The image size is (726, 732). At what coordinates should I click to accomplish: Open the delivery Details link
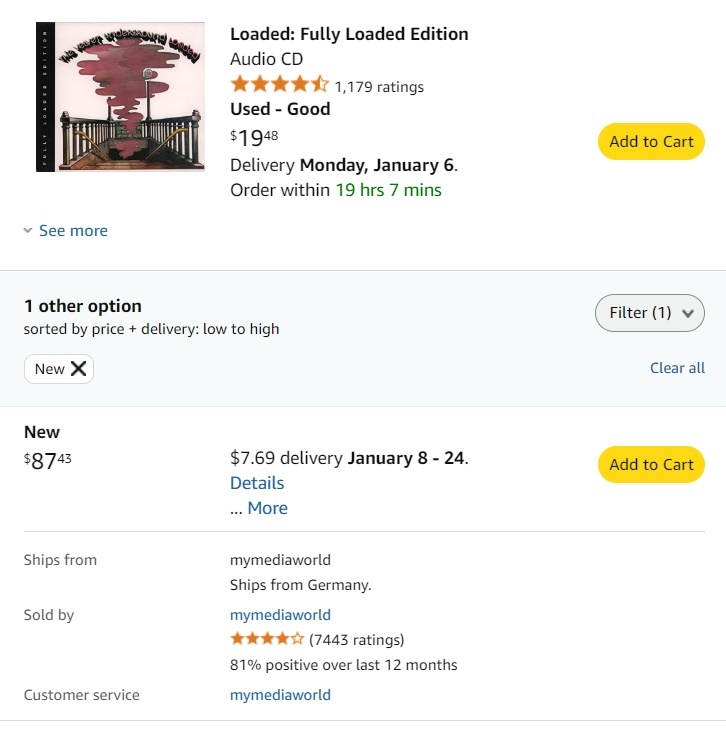[257, 483]
